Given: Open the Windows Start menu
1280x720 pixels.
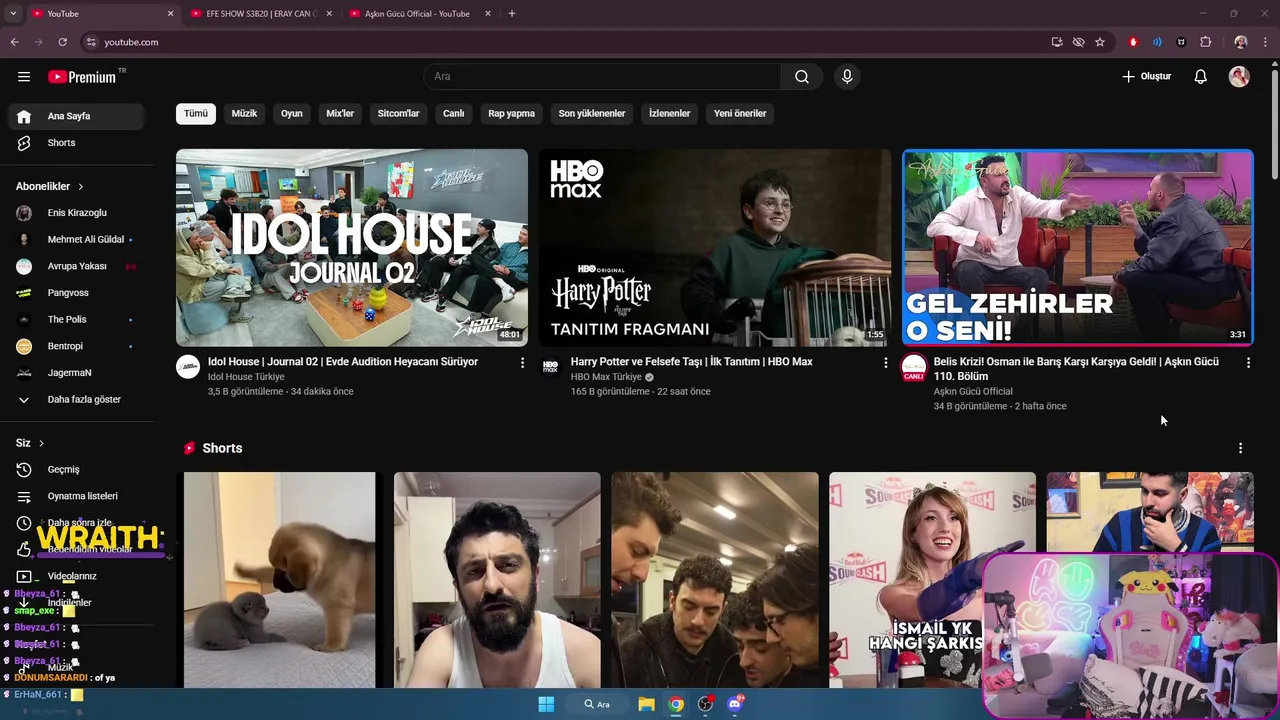Looking at the screenshot, I should pyautogui.click(x=546, y=704).
